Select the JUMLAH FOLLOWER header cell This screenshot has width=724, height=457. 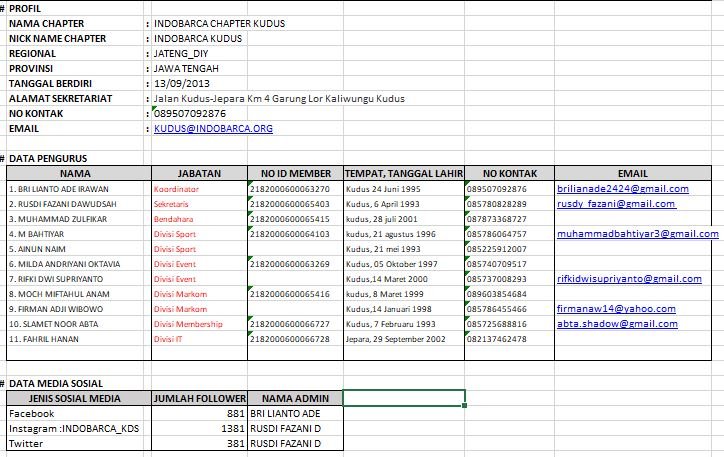(x=199, y=398)
